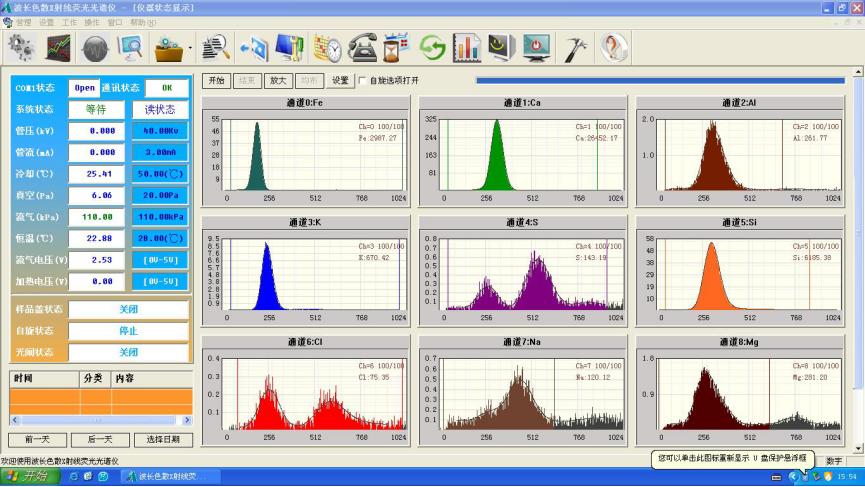The height and width of the screenshot is (487, 865).
Task: Click the 自旋状态 停止 field
Action: pyautogui.click(x=129, y=331)
